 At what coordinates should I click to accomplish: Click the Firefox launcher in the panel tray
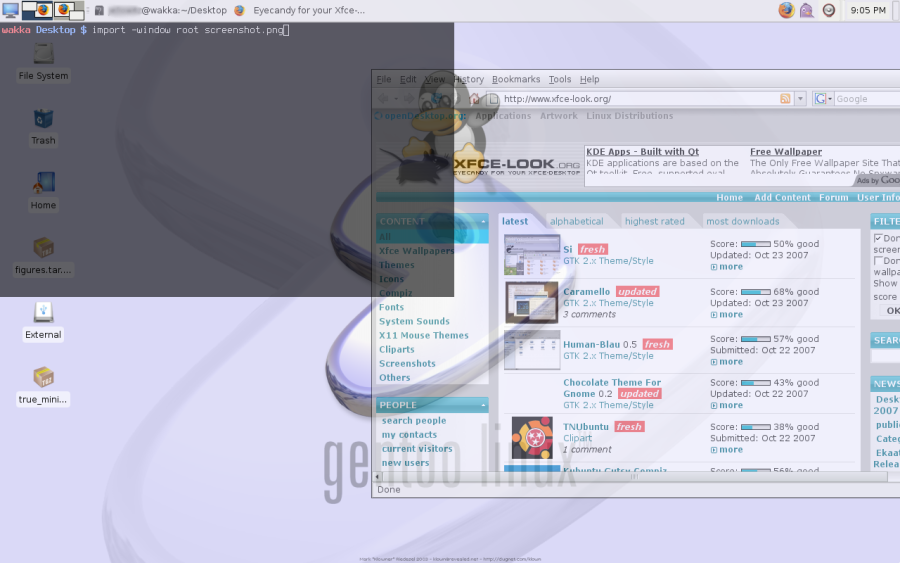(x=786, y=10)
